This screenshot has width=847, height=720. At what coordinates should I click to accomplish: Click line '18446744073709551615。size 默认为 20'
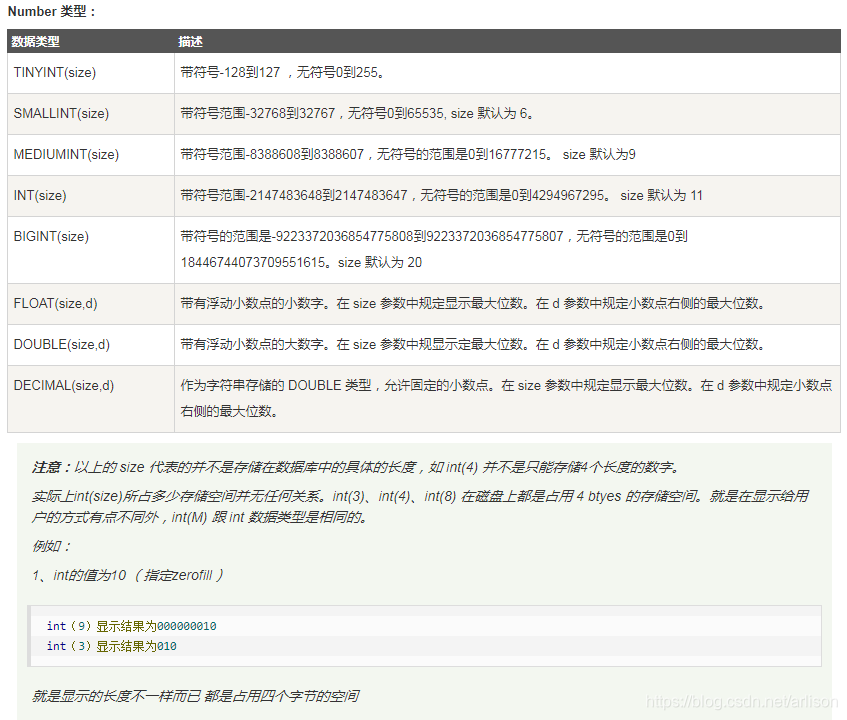click(301, 263)
